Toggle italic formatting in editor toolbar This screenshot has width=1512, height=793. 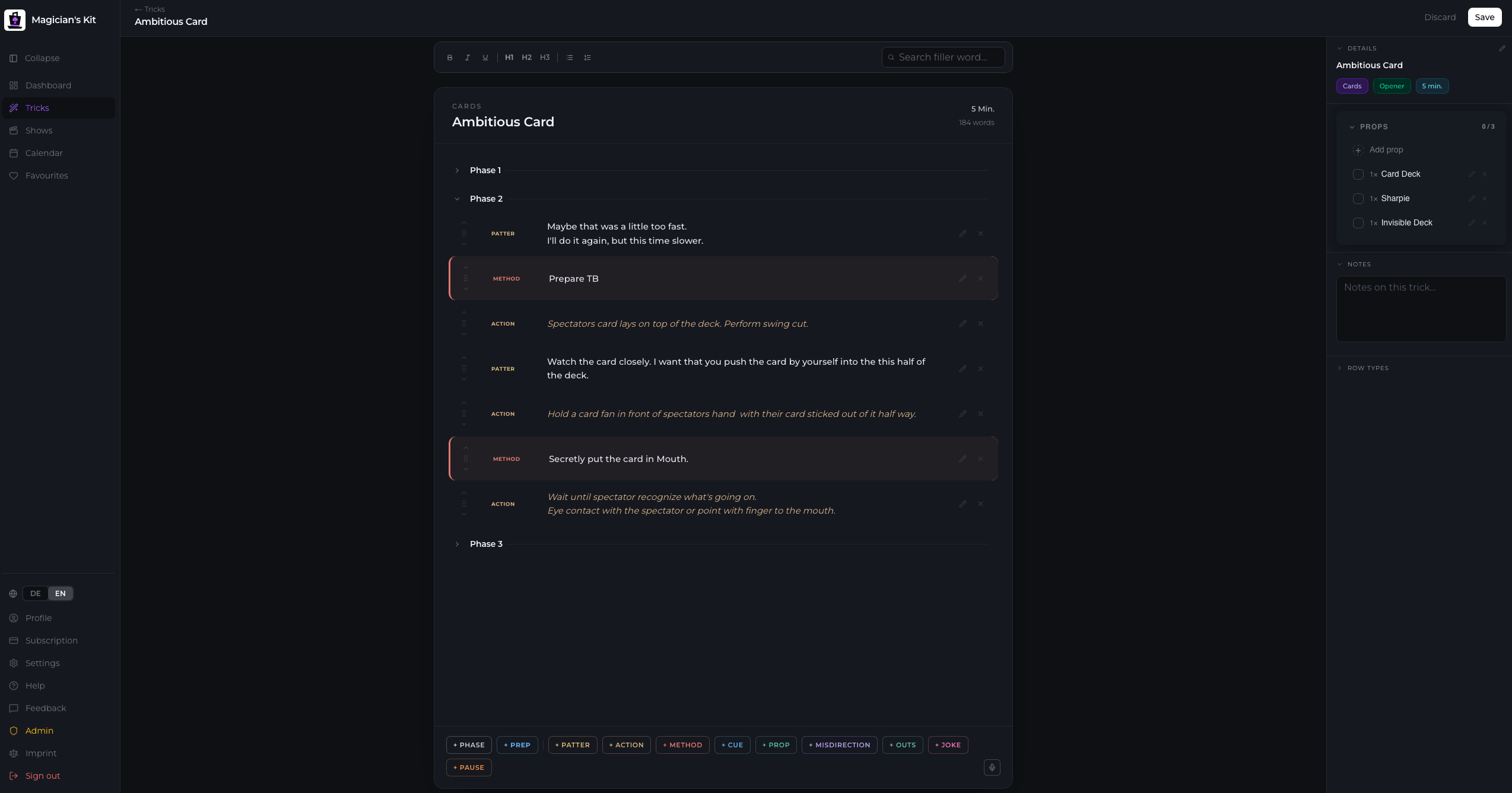(x=468, y=58)
